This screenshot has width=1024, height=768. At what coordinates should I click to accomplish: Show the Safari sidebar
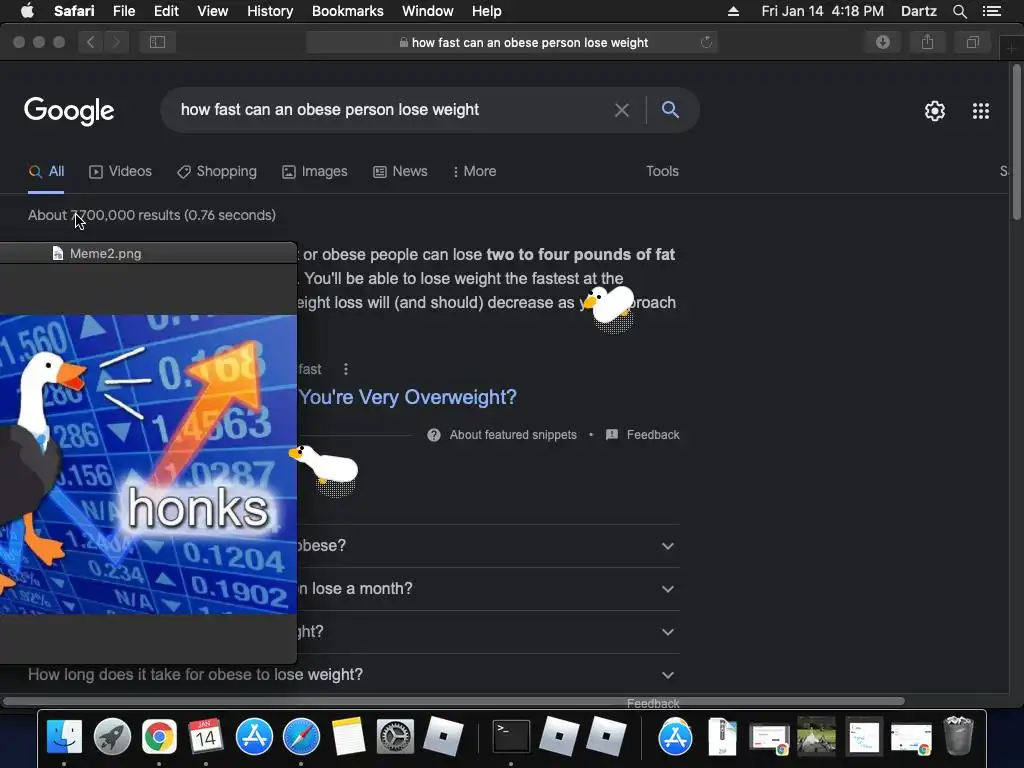[157, 42]
